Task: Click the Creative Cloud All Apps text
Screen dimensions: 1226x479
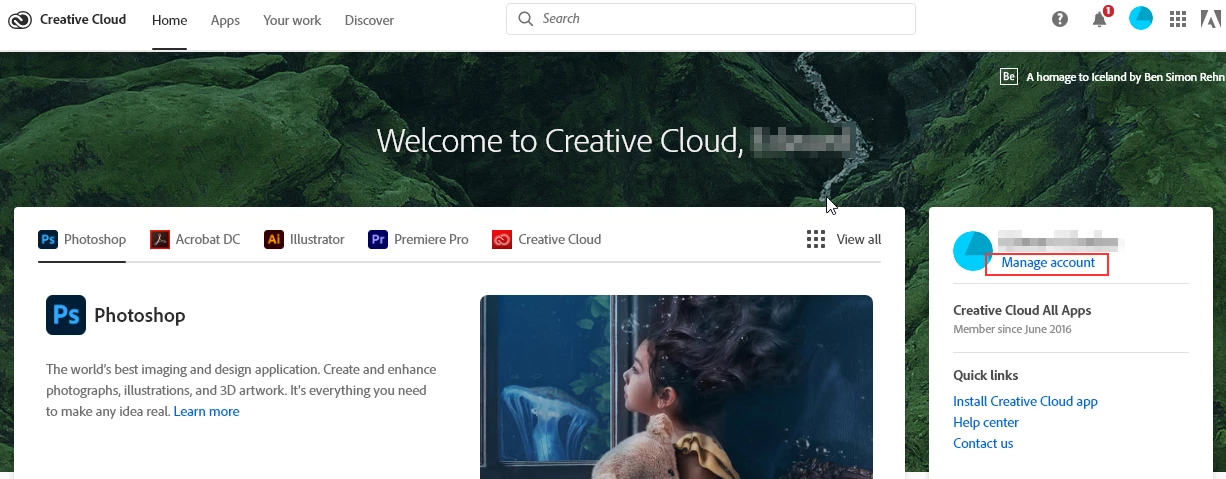Action: pyautogui.click(x=1022, y=311)
